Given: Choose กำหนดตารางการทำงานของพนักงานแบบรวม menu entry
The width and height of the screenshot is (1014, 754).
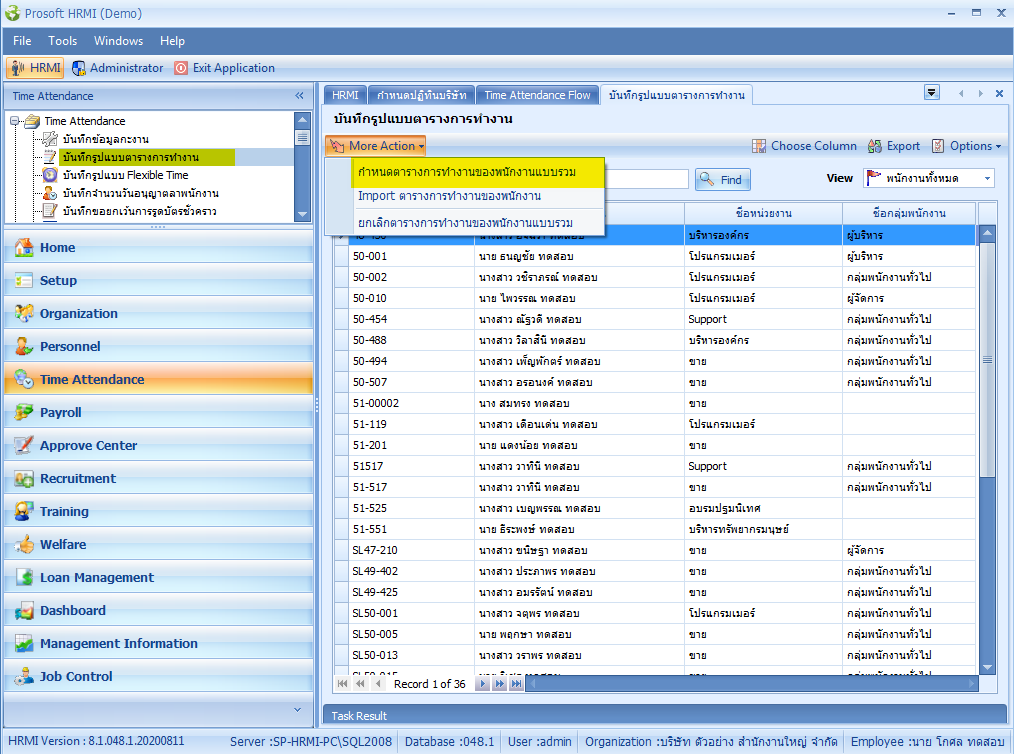Looking at the screenshot, I should coord(479,173).
